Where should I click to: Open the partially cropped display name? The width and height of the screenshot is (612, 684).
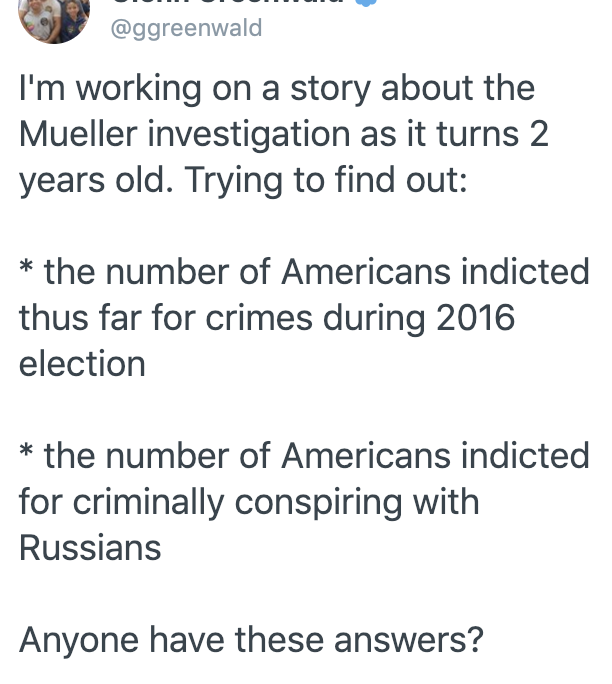tap(228, 2)
